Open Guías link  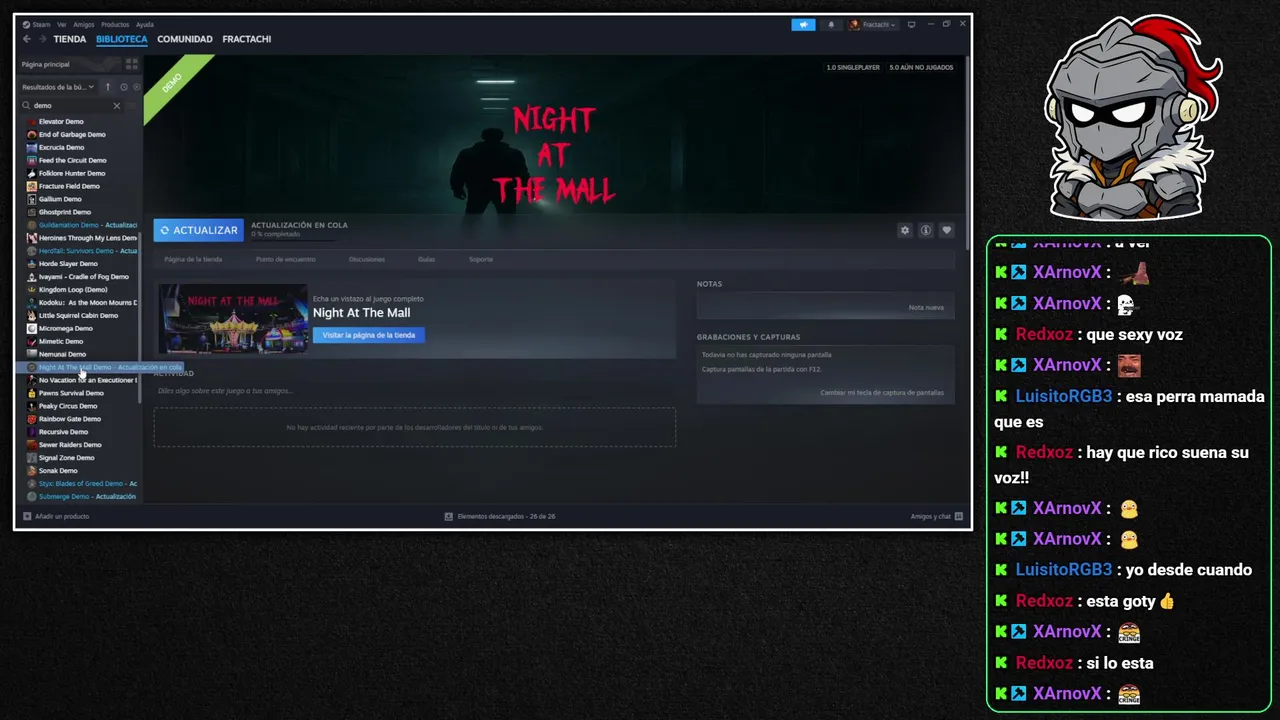(x=426, y=259)
